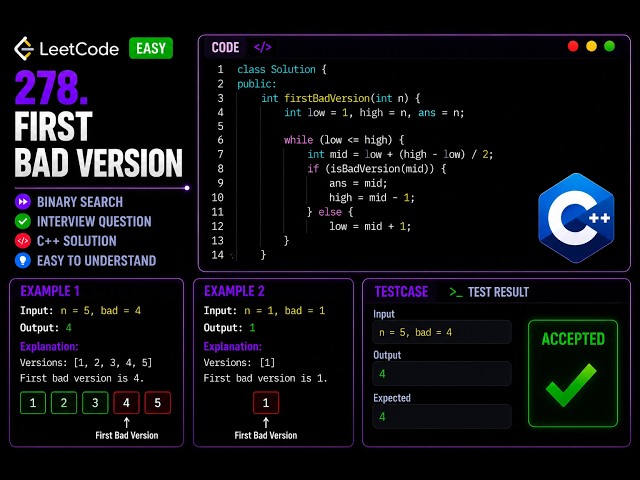Click the EXAMPLE 2 heading
The height and width of the screenshot is (480, 640).
tap(234, 291)
